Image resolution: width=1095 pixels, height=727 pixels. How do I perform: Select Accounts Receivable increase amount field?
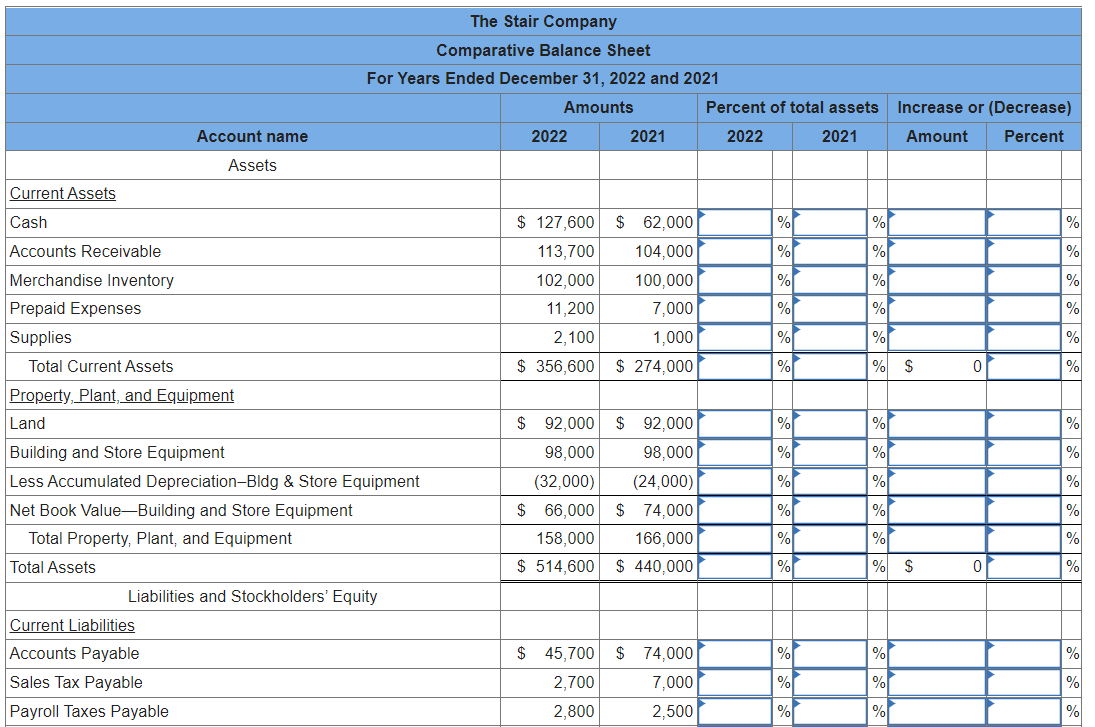point(937,251)
